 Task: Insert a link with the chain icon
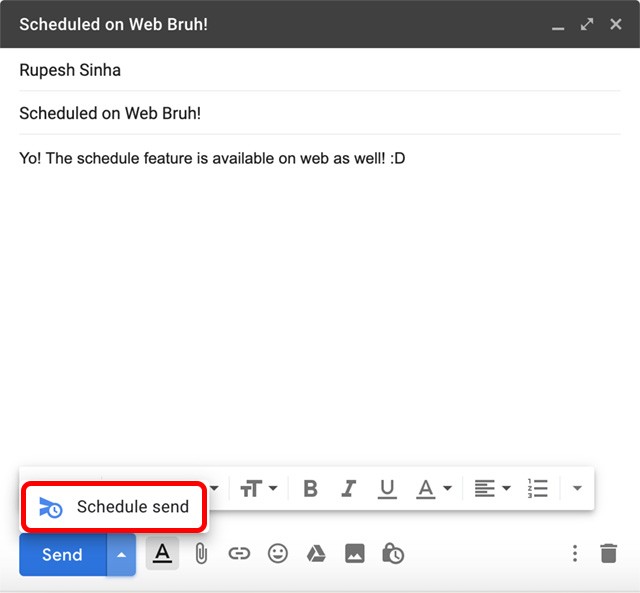(239, 554)
